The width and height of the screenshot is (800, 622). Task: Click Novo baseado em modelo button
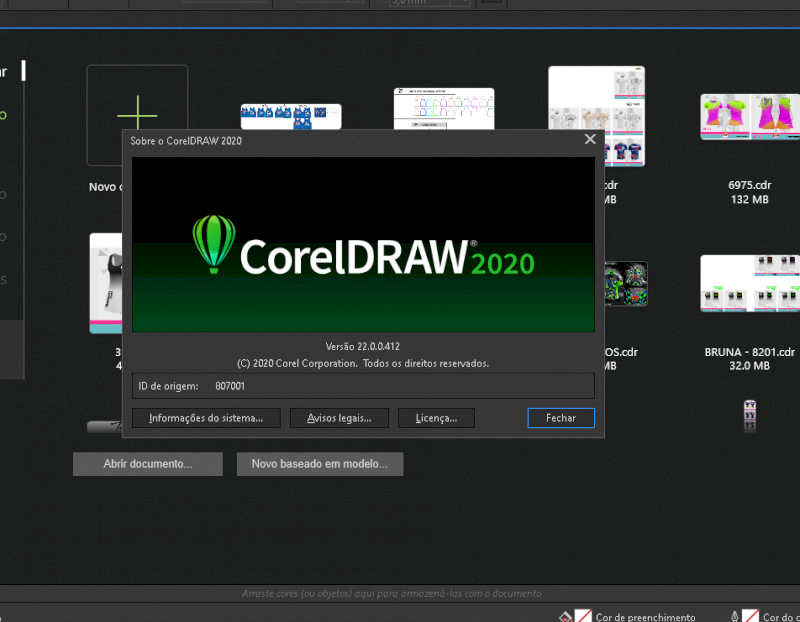click(x=319, y=464)
